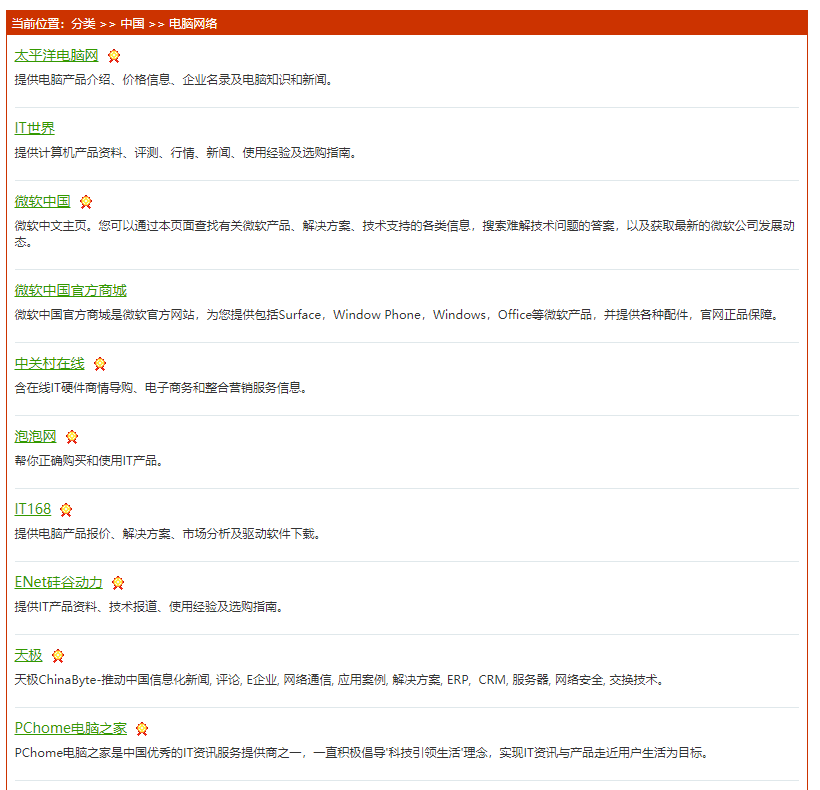
Task: Click description starting 'PChome电脑之家是中国优秀的IT资讯'
Action: tap(362, 753)
